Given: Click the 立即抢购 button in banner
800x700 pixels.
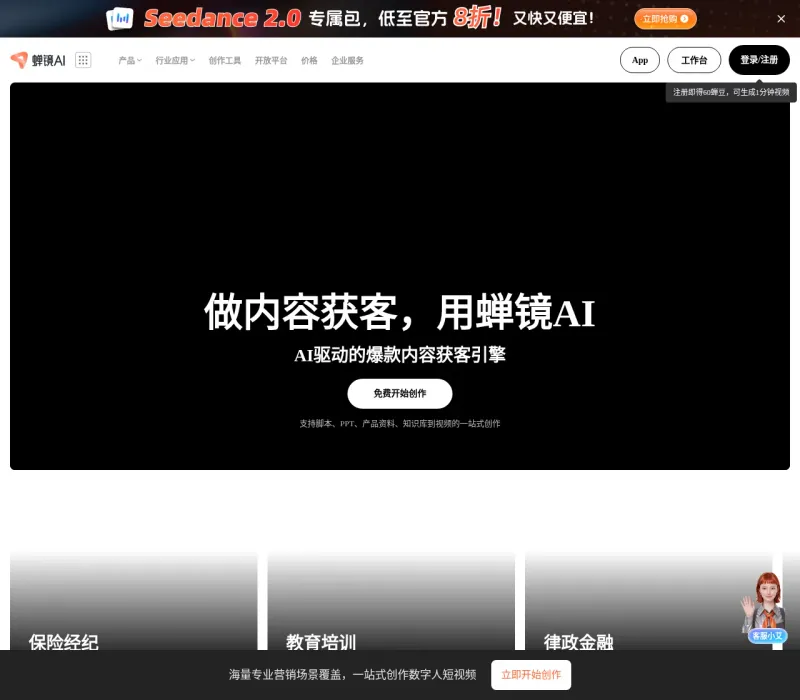Looking at the screenshot, I should 665,19.
